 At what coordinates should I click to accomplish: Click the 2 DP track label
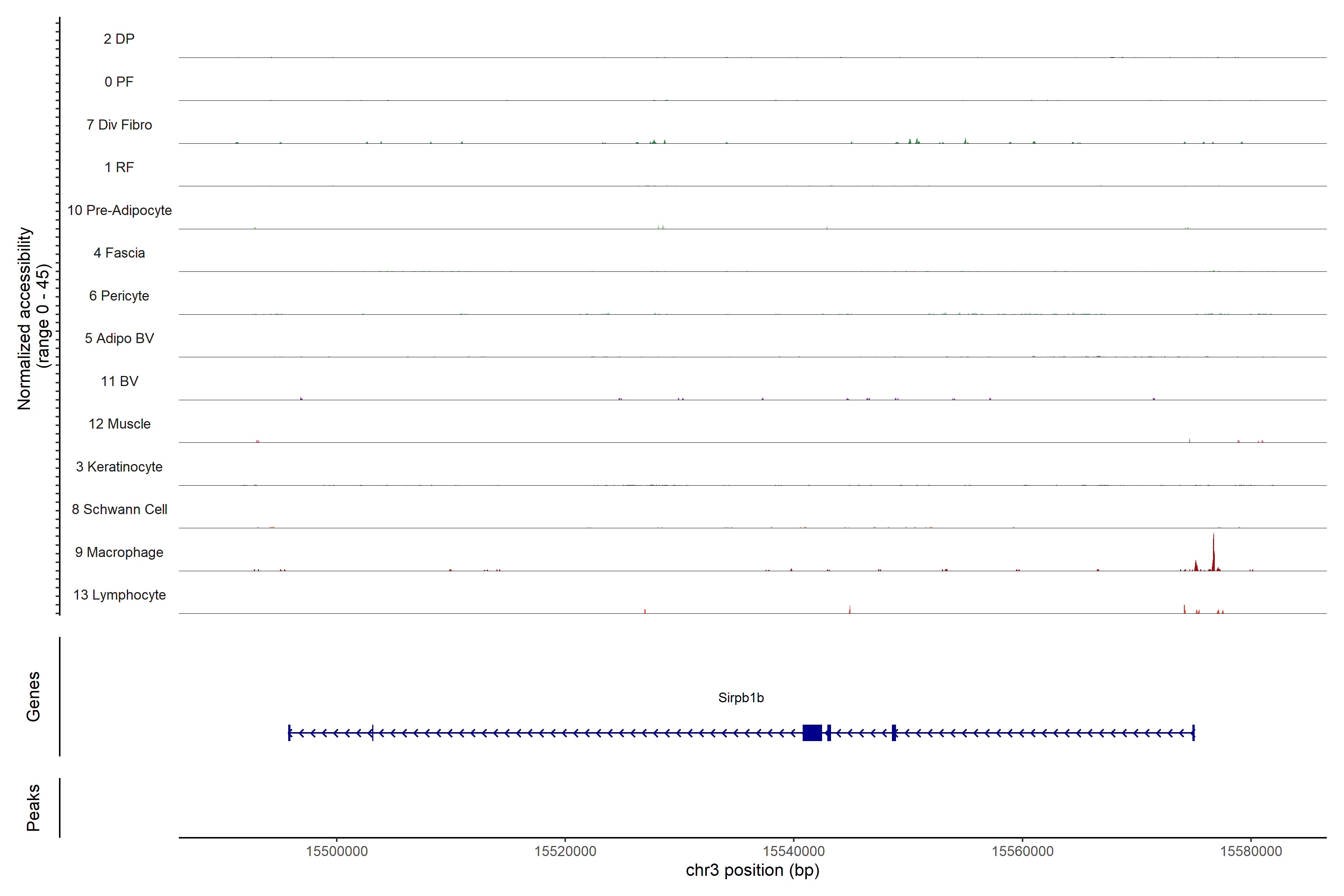(x=119, y=39)
